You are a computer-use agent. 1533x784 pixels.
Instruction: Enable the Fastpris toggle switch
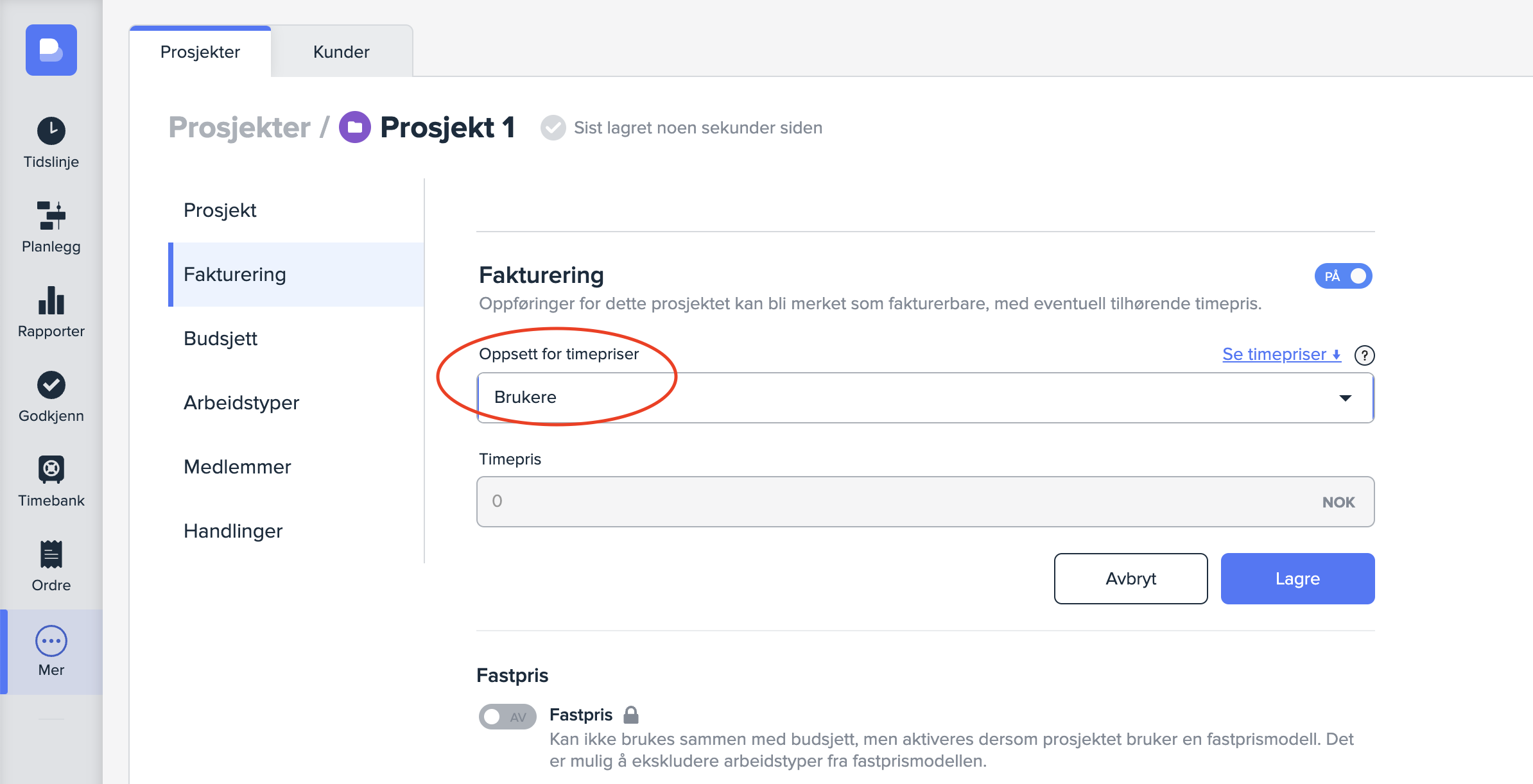click(507, 717)
